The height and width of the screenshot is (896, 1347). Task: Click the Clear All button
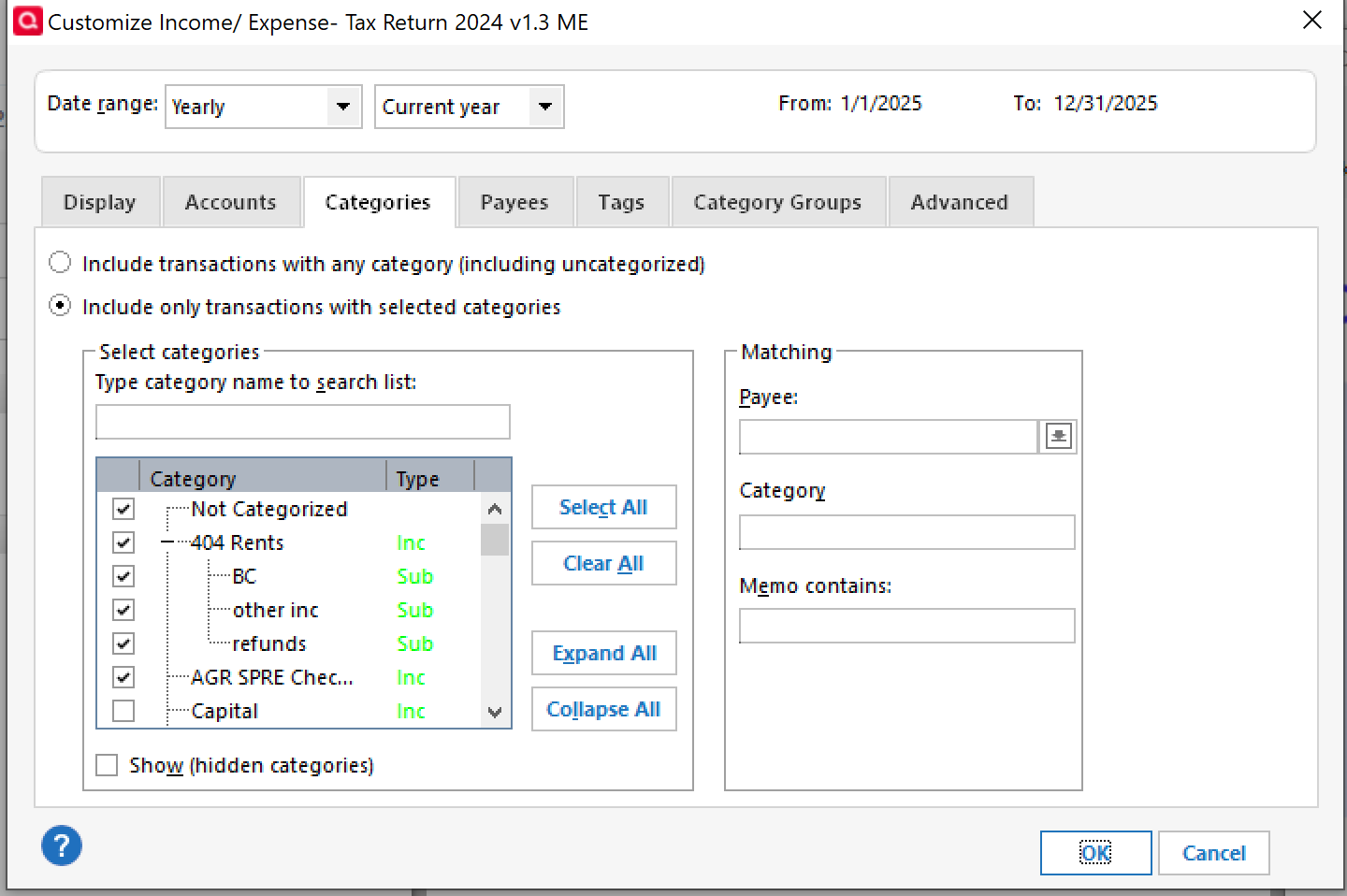point(603,563)
